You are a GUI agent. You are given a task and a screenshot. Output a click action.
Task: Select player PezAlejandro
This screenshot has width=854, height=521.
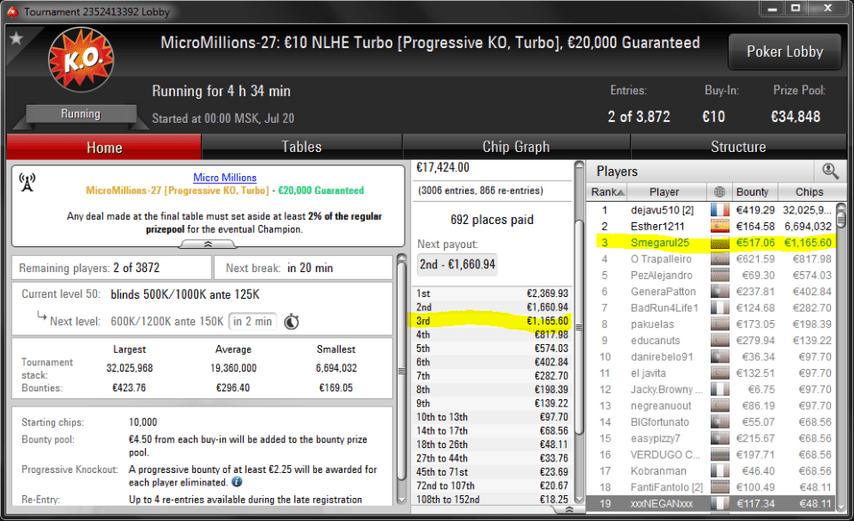click(711, 275)
